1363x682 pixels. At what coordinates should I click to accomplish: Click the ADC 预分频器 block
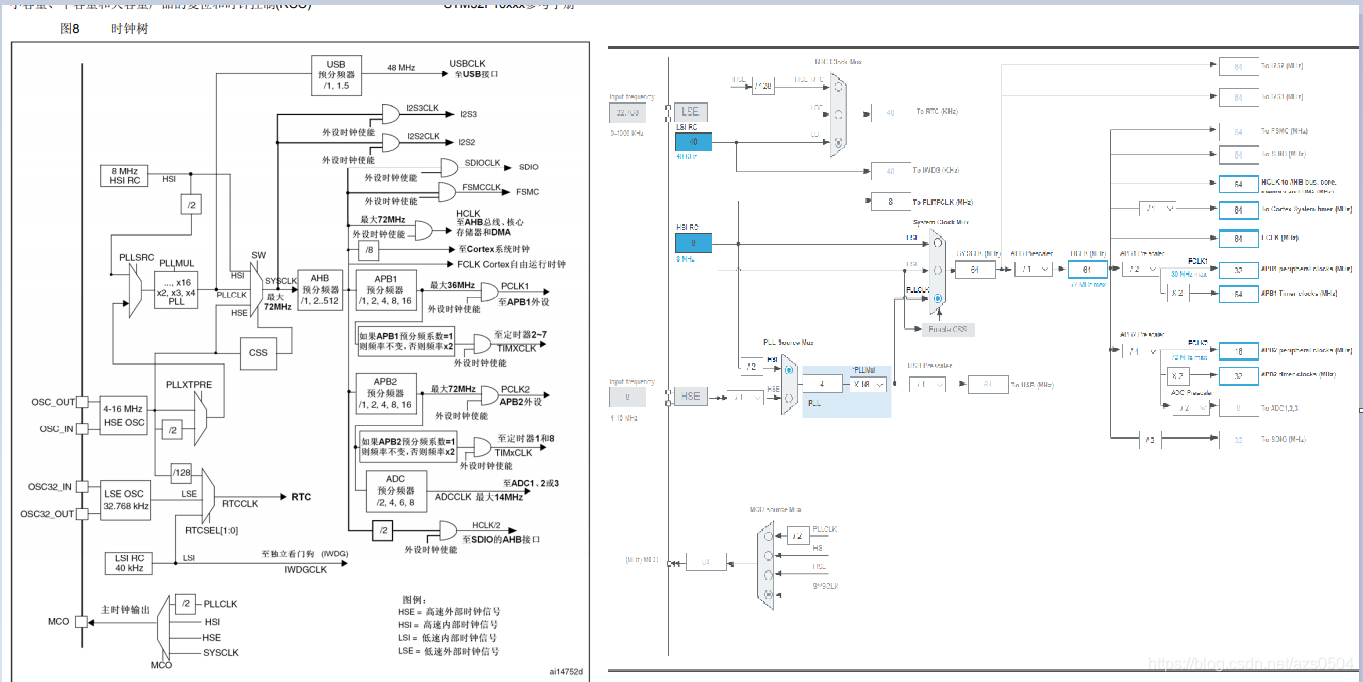(x=396, y=490)
